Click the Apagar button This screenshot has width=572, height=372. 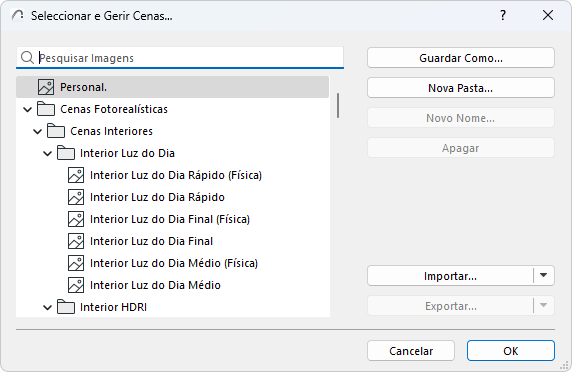[461, 148]
